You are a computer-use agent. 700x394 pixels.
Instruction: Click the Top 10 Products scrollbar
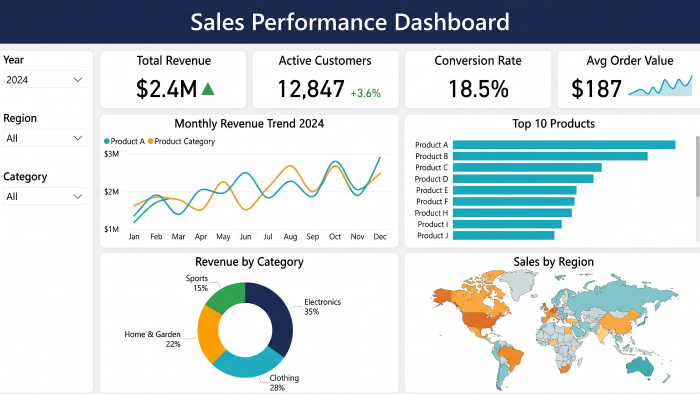pyautogui.click(x=698, y=166)
